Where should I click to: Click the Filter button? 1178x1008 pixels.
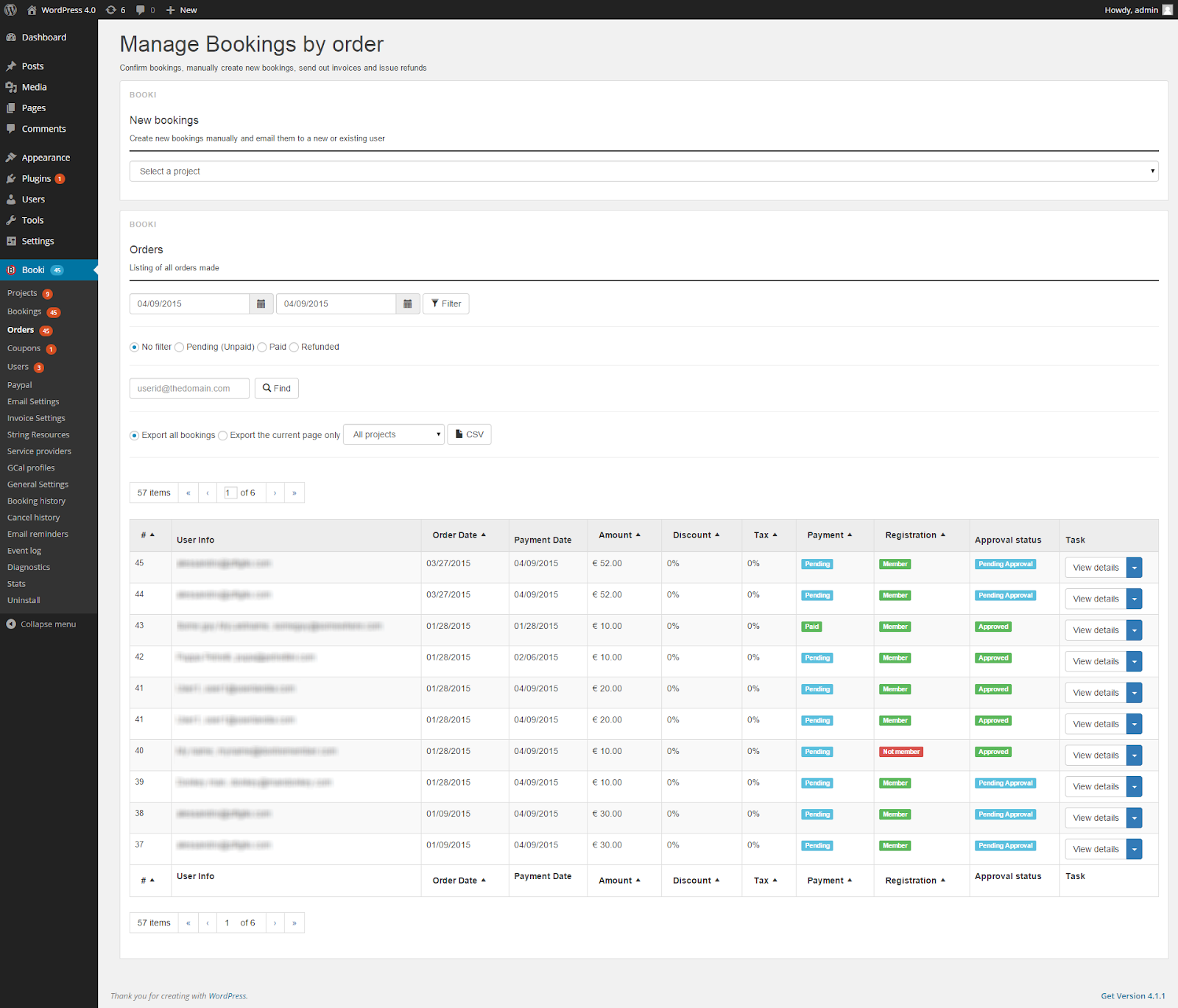tap(446, 304)
